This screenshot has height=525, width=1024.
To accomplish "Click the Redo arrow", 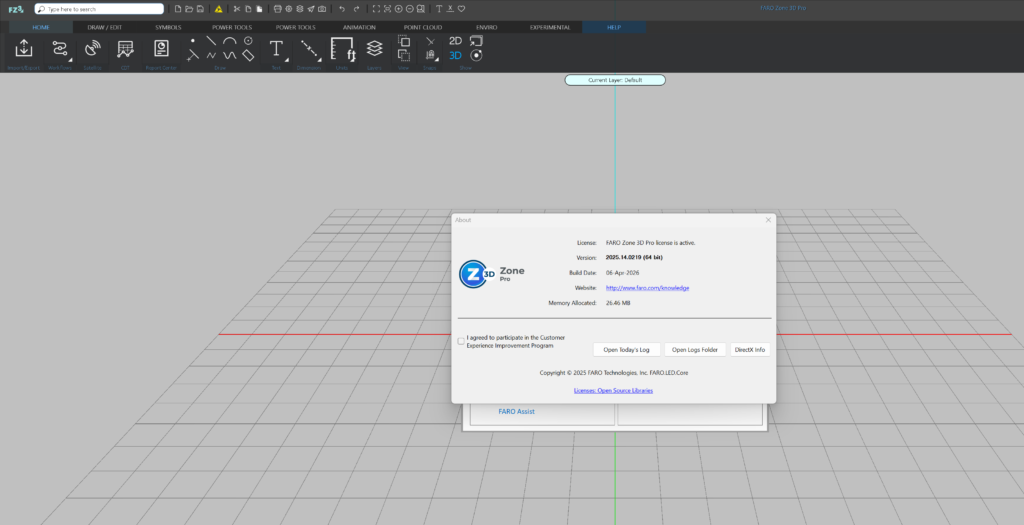I will [x=357, y=9].
